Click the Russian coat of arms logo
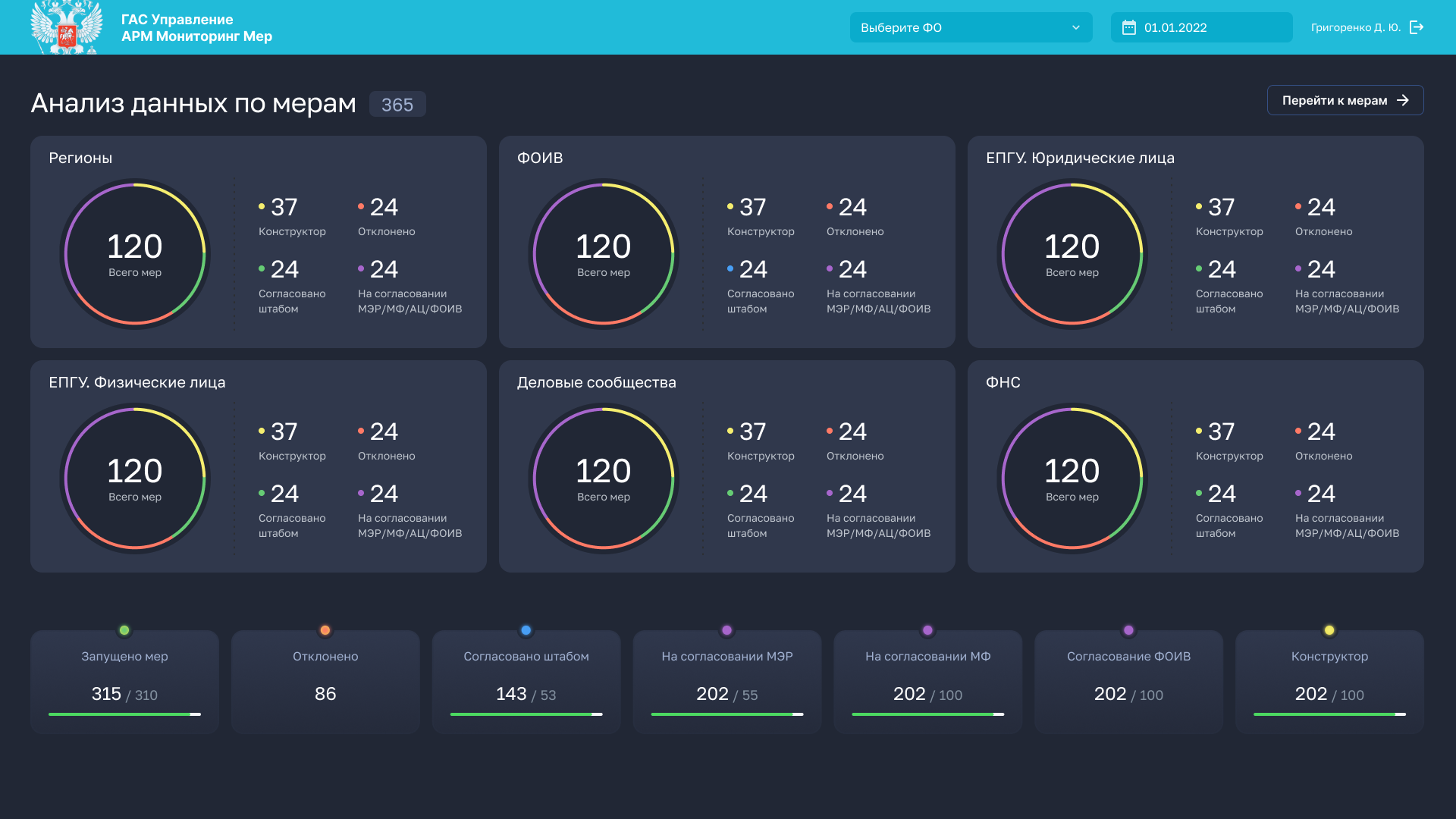1456x819 pixels. pyautogui.click(x=67, y=27)
